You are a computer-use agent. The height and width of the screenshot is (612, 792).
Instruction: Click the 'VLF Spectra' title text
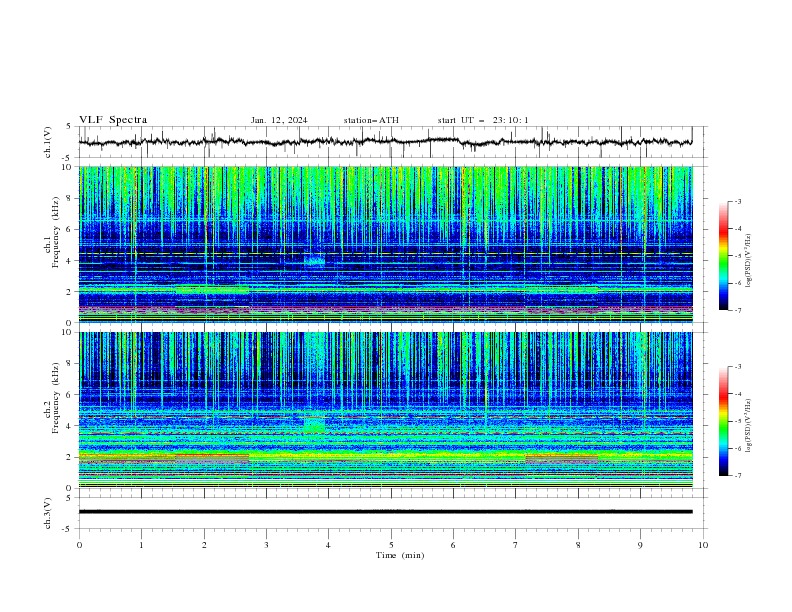point(113,120)
